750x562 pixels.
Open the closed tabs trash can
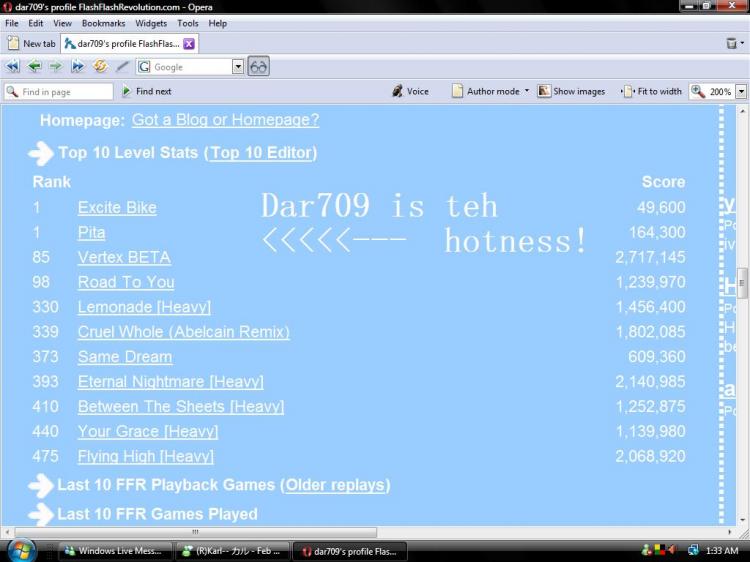click(732, 43)
